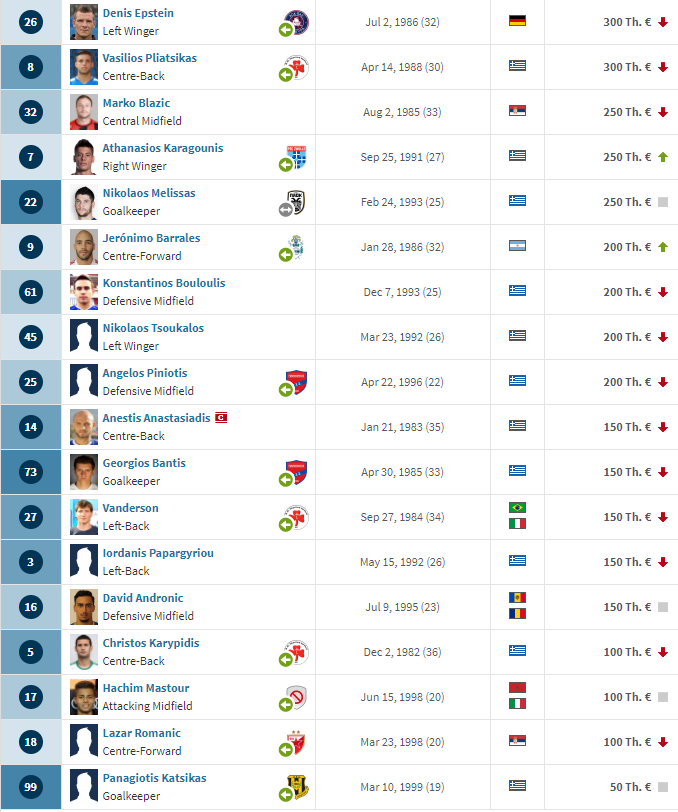Click the club crest beside Nikolaos Melissas

coord(296,202)
